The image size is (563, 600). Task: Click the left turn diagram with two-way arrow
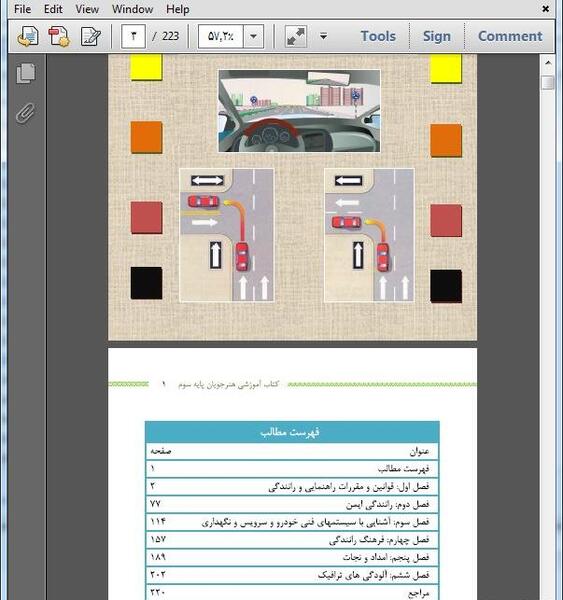(227, 235)
